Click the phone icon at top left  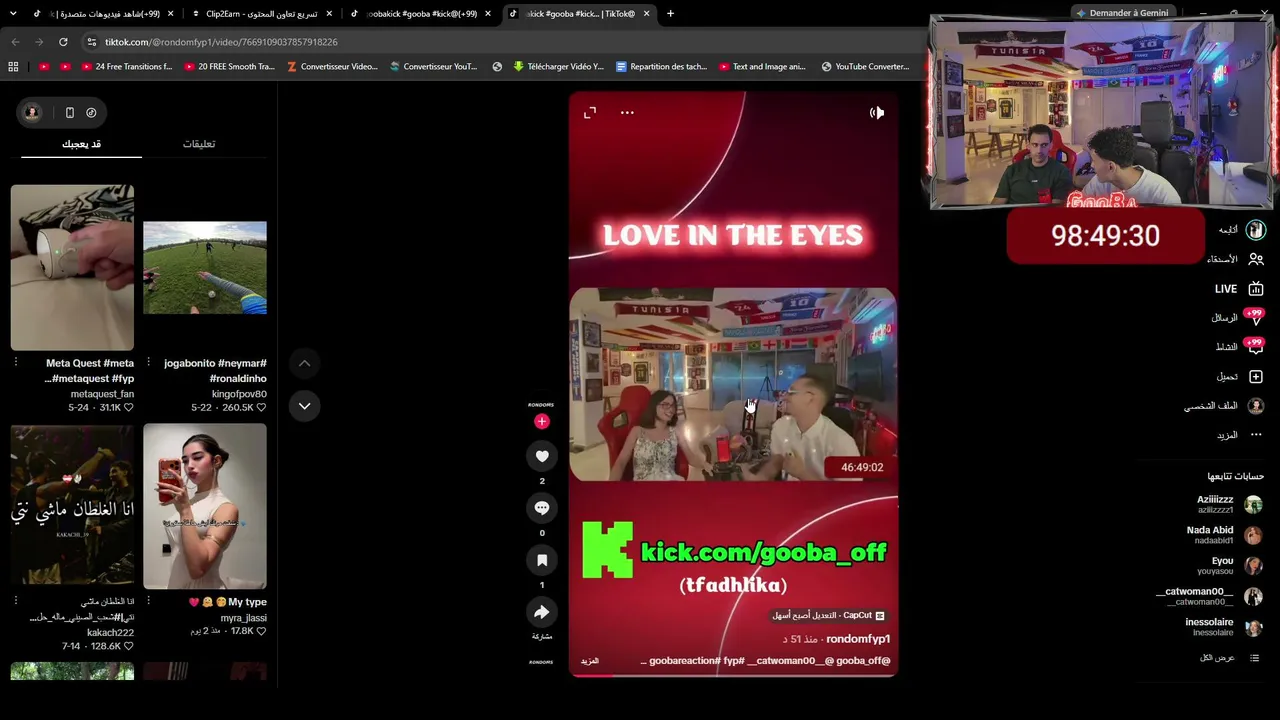69,113
